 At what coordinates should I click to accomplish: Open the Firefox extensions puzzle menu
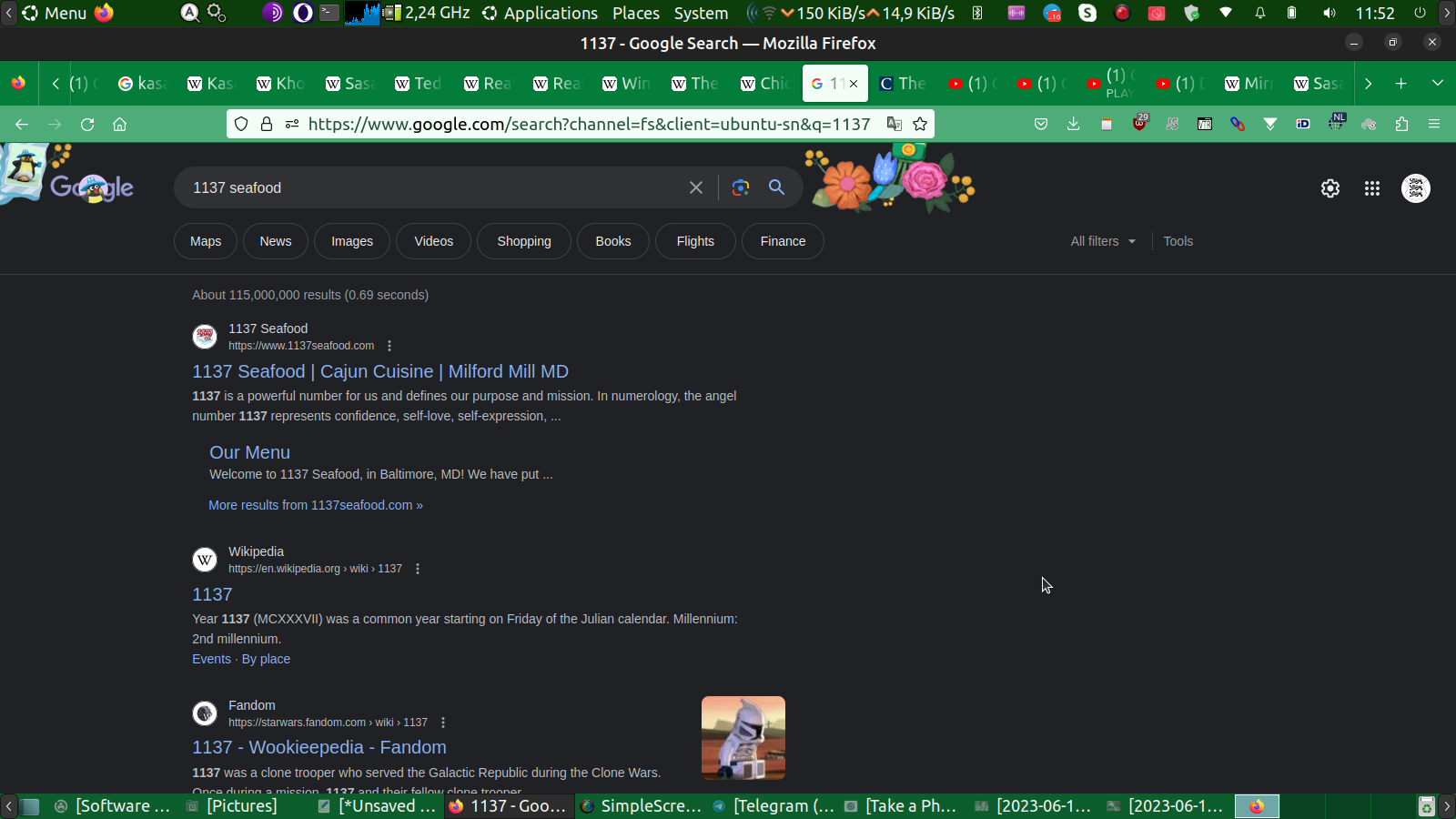(1401, 124)
